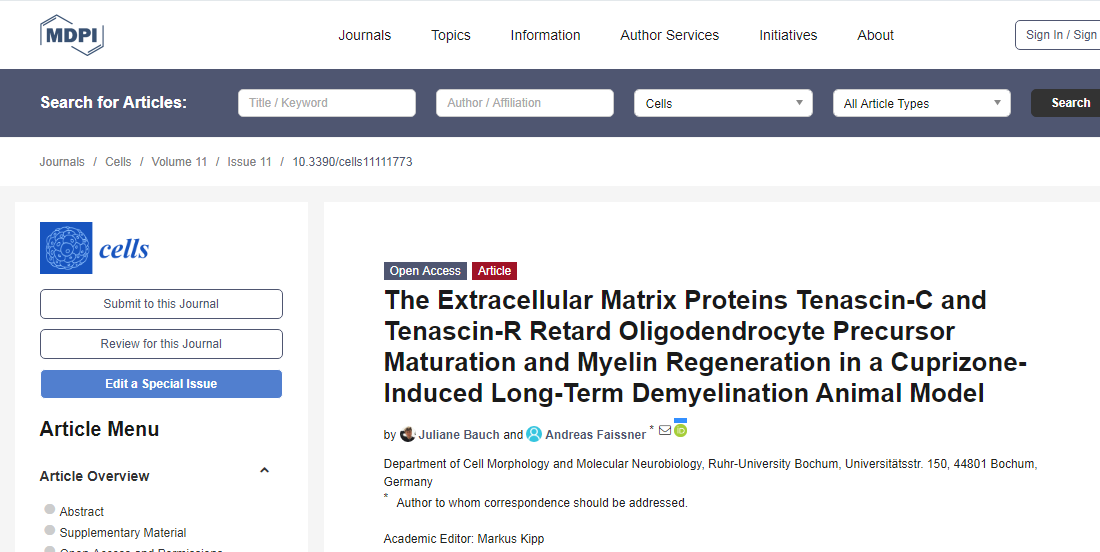Open the Cells journal dropdown
Viewport: 1100px width, 552px height.
coord(723,103)
